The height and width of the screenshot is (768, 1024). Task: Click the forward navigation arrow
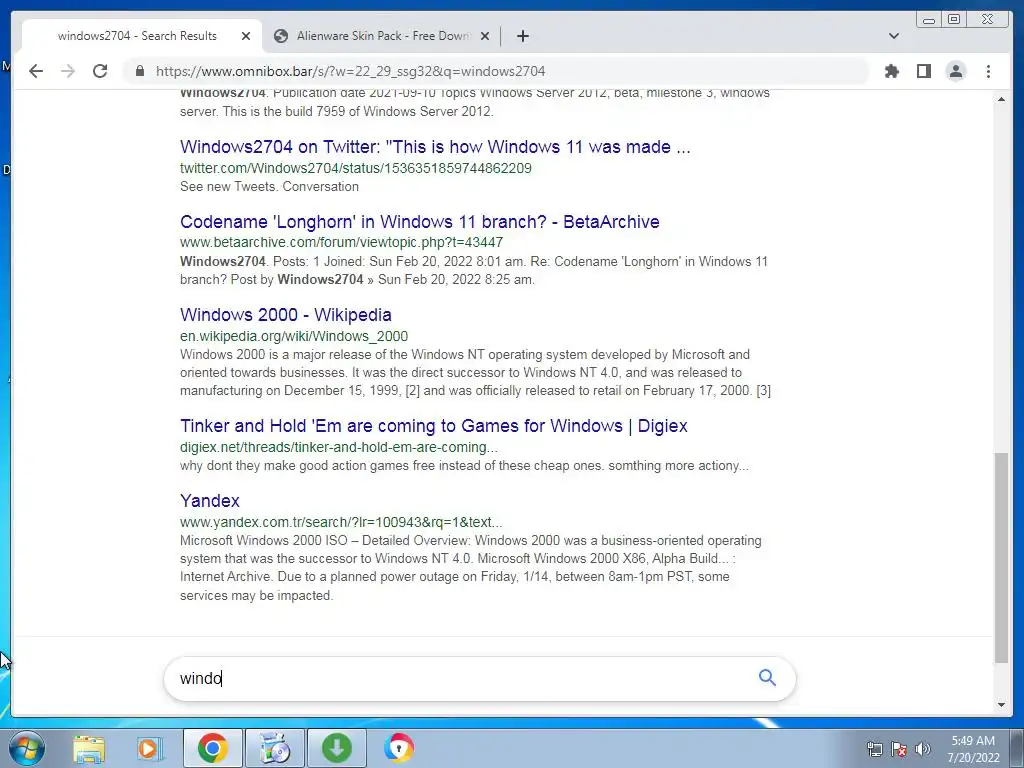tap(68, 71)
